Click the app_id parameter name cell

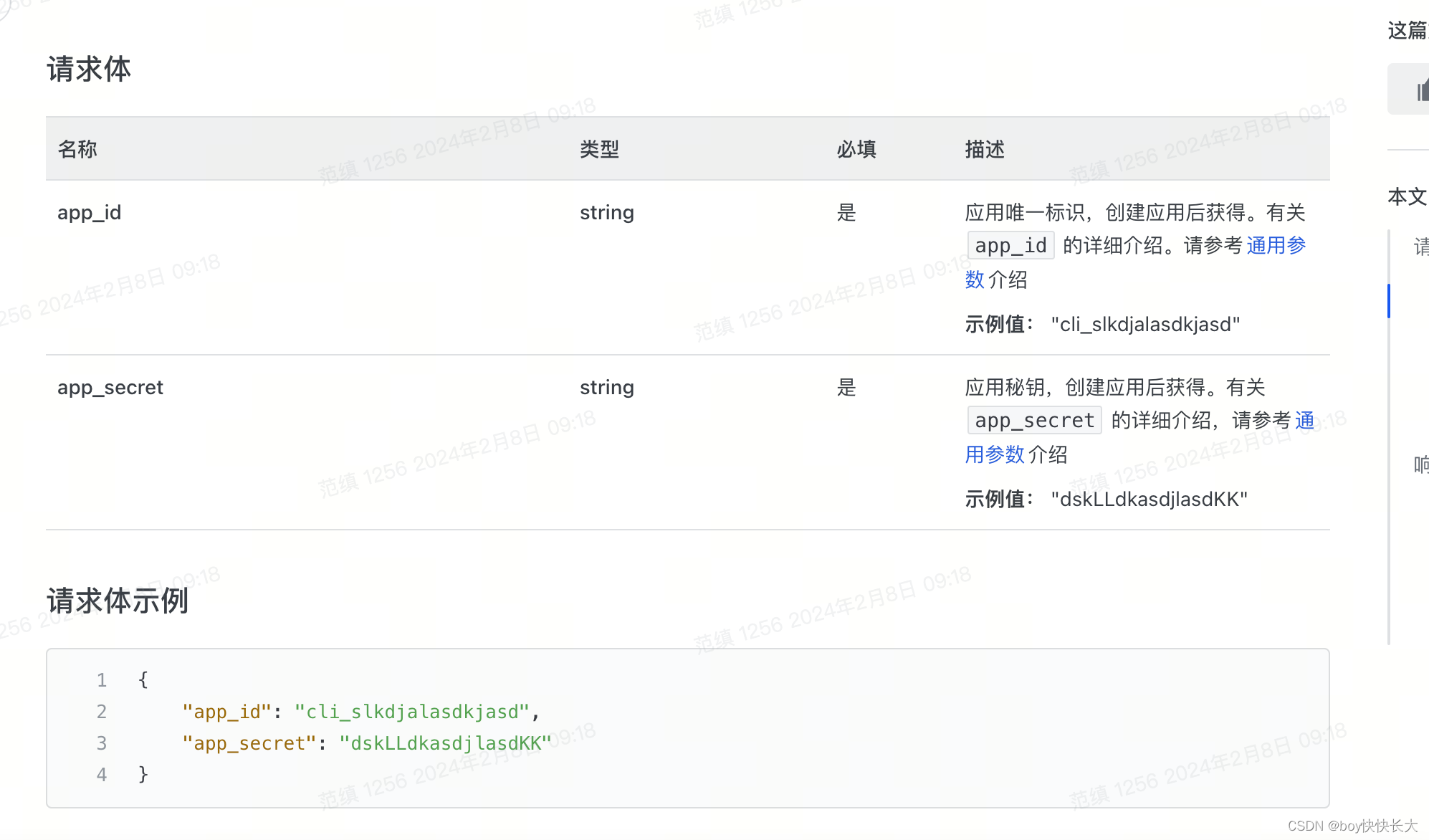[90, 212]
